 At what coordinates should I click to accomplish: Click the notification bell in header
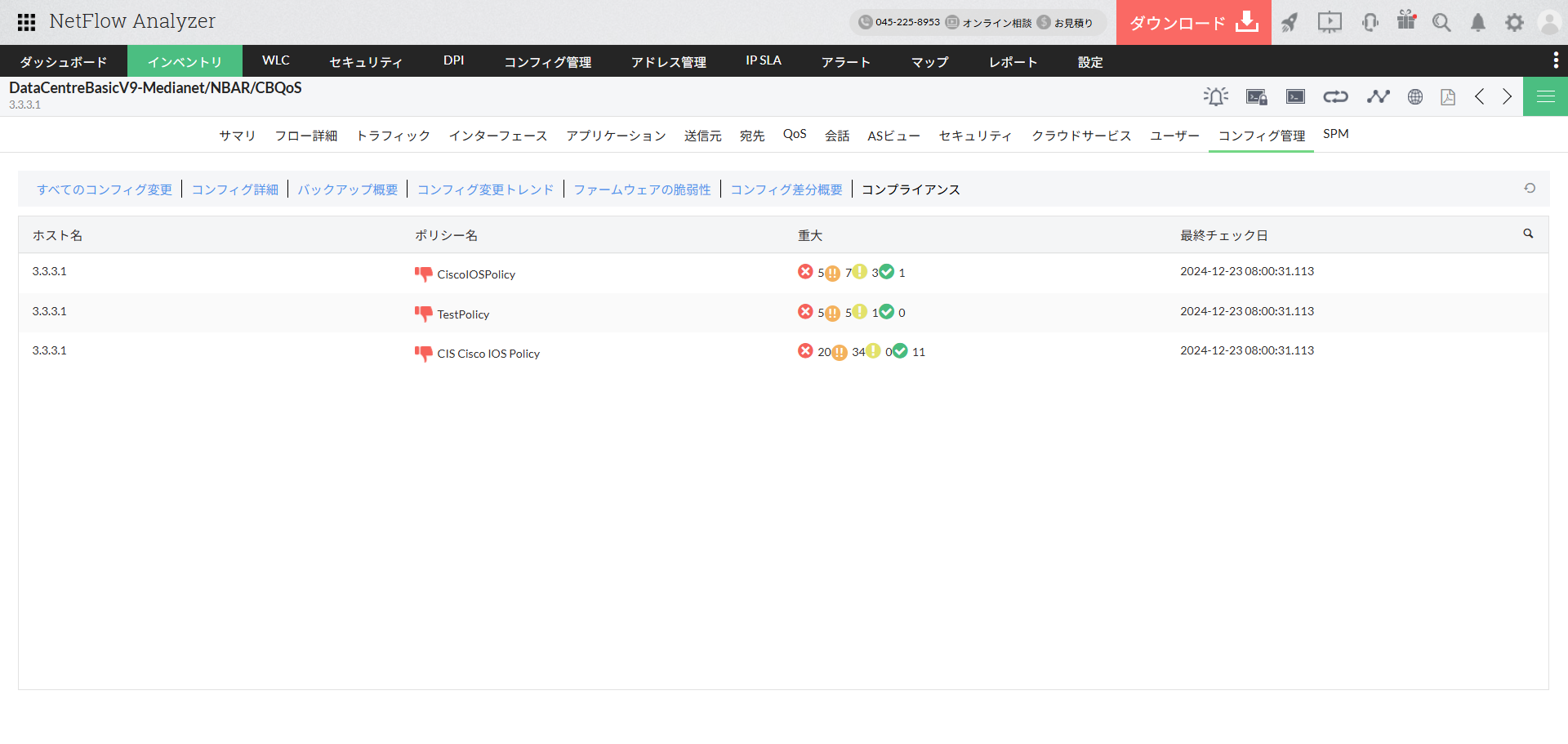1478,22
